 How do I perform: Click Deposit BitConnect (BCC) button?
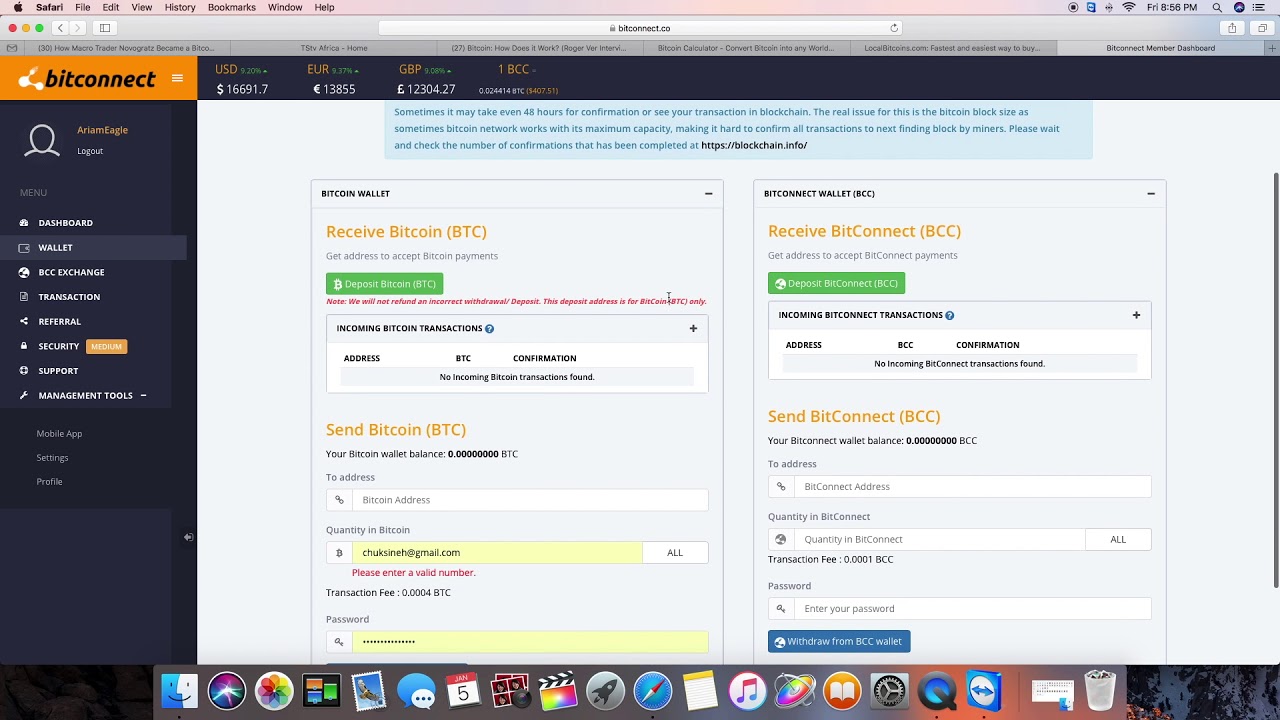[x=836, y=283]
